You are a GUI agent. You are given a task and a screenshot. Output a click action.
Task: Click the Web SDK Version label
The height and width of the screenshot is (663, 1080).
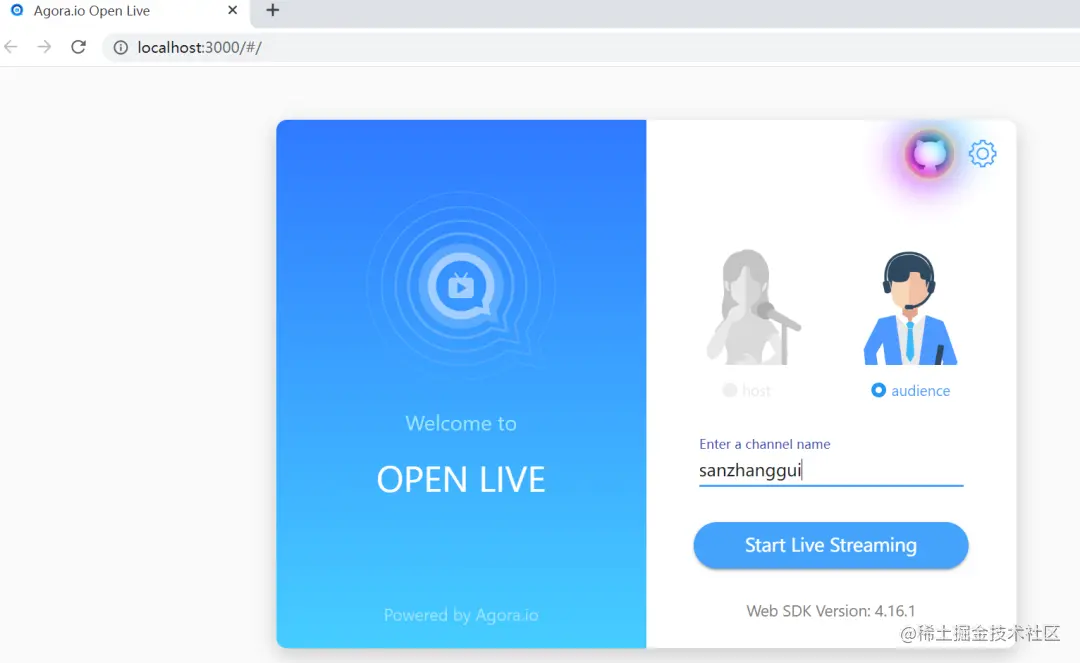click(831, 611)
